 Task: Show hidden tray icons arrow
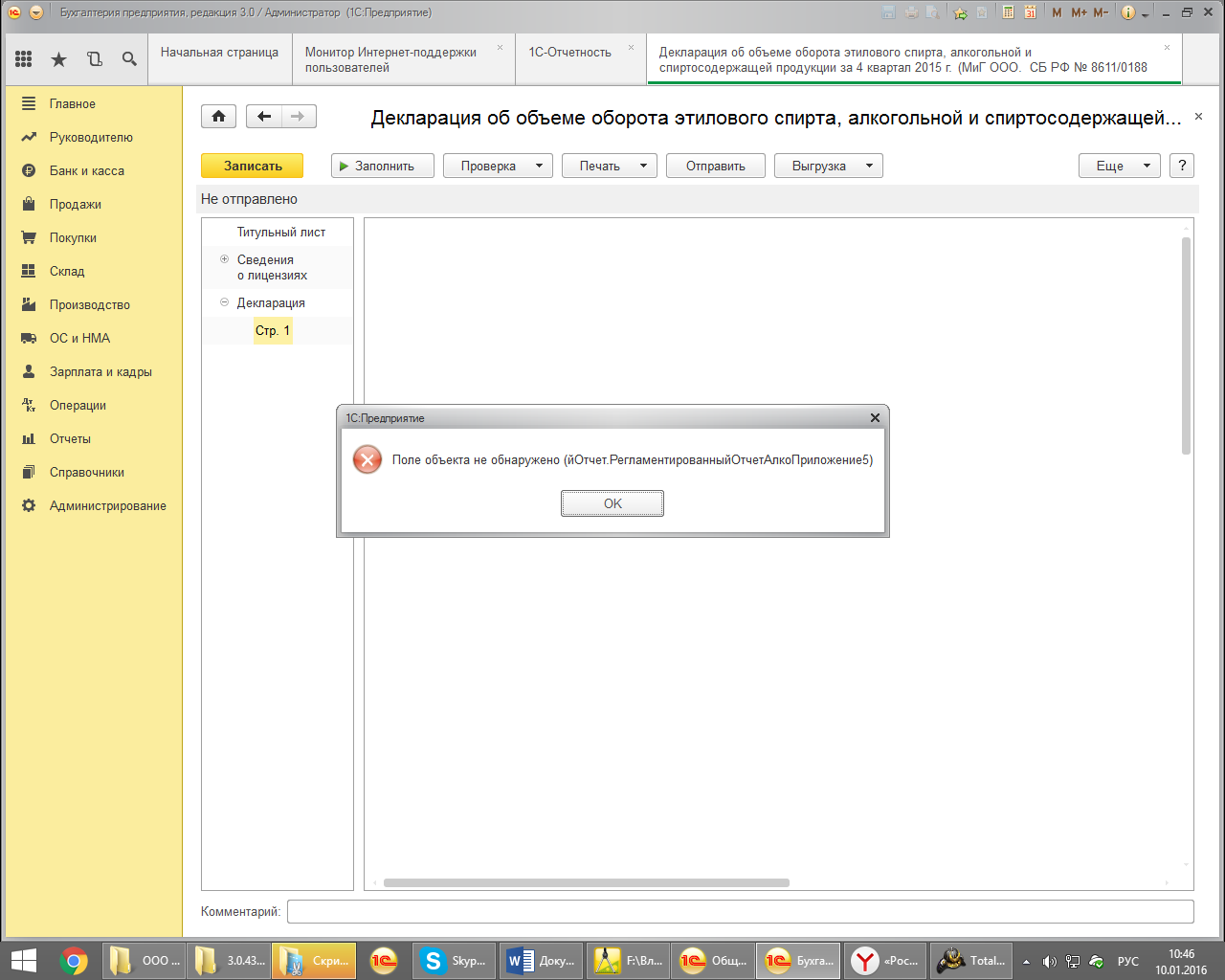1026,961
